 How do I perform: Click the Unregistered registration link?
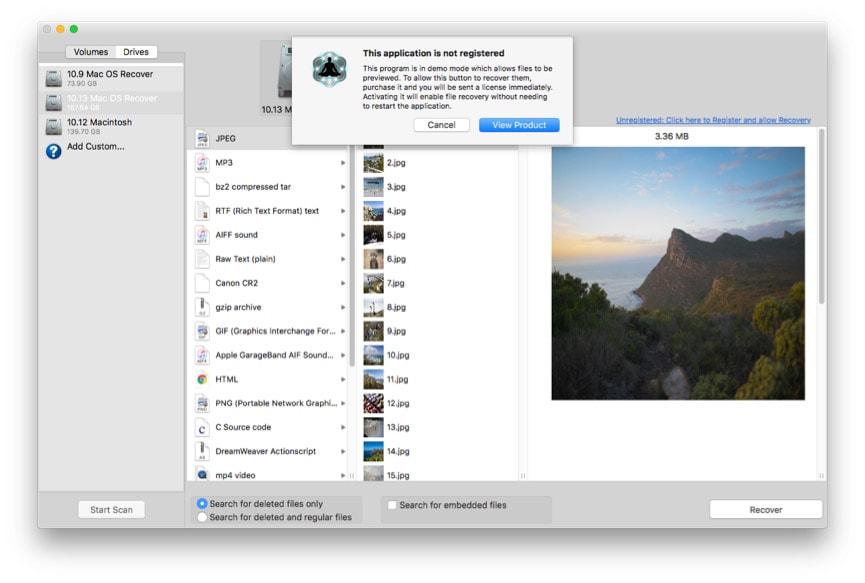coord(713,120)
